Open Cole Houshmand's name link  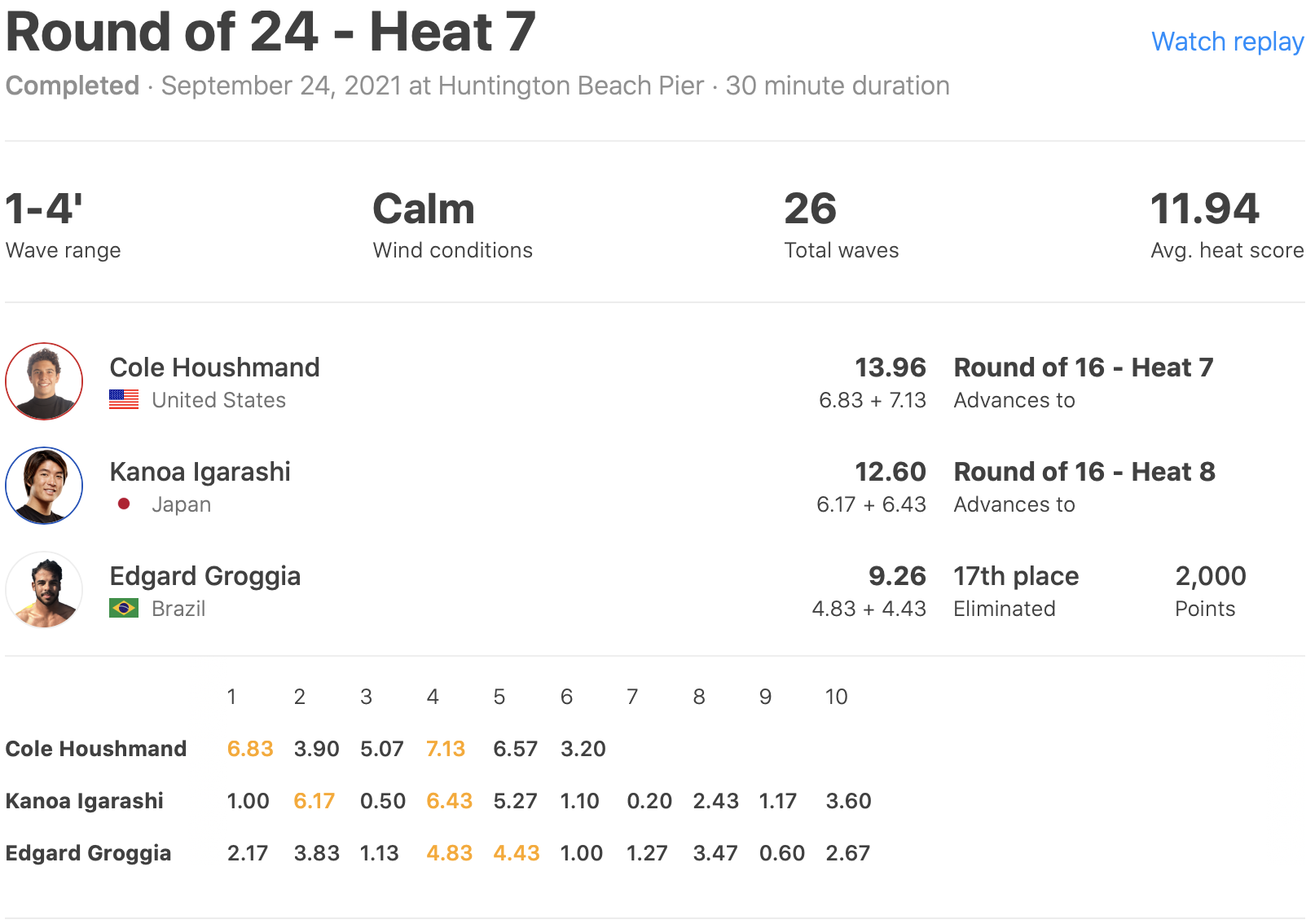[214, 367]
